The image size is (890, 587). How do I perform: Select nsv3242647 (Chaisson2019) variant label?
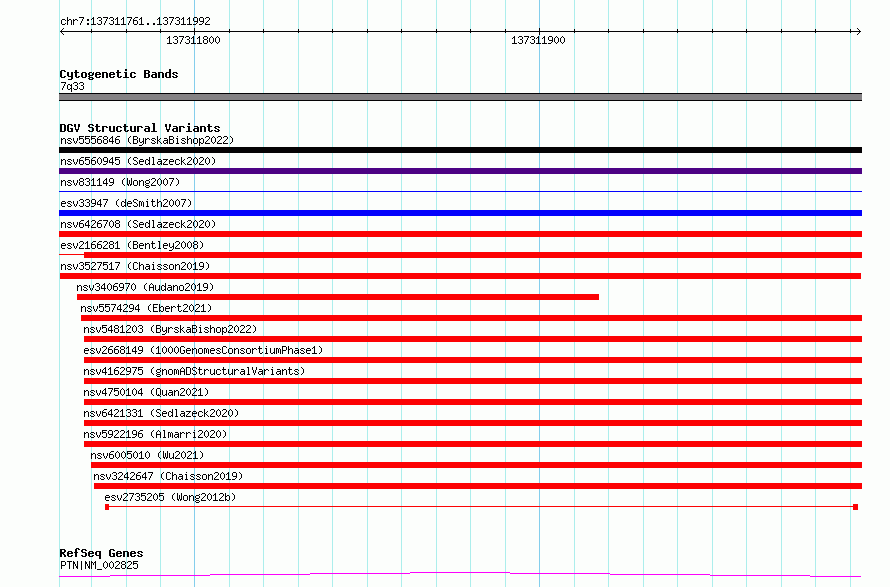point(168,476)
